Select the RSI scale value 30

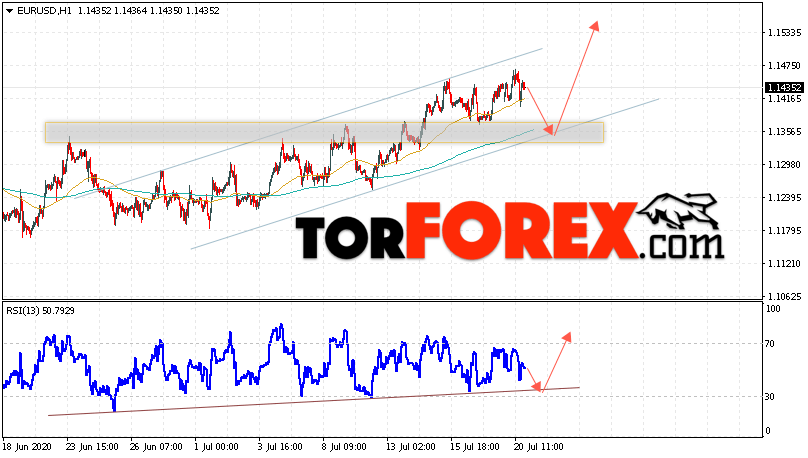(x=769, y=397)
